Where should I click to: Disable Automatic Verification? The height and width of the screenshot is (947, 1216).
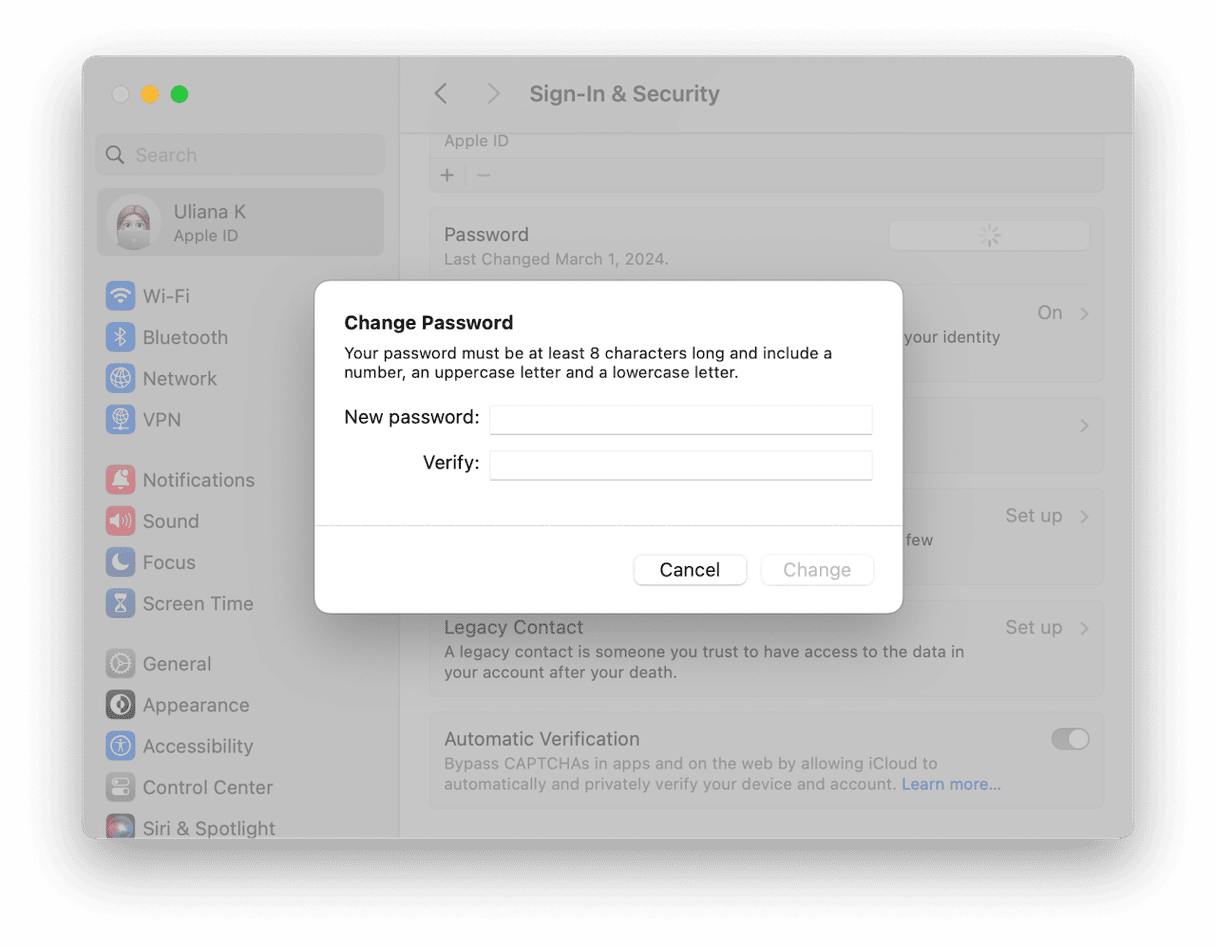tap(1070, 739)
